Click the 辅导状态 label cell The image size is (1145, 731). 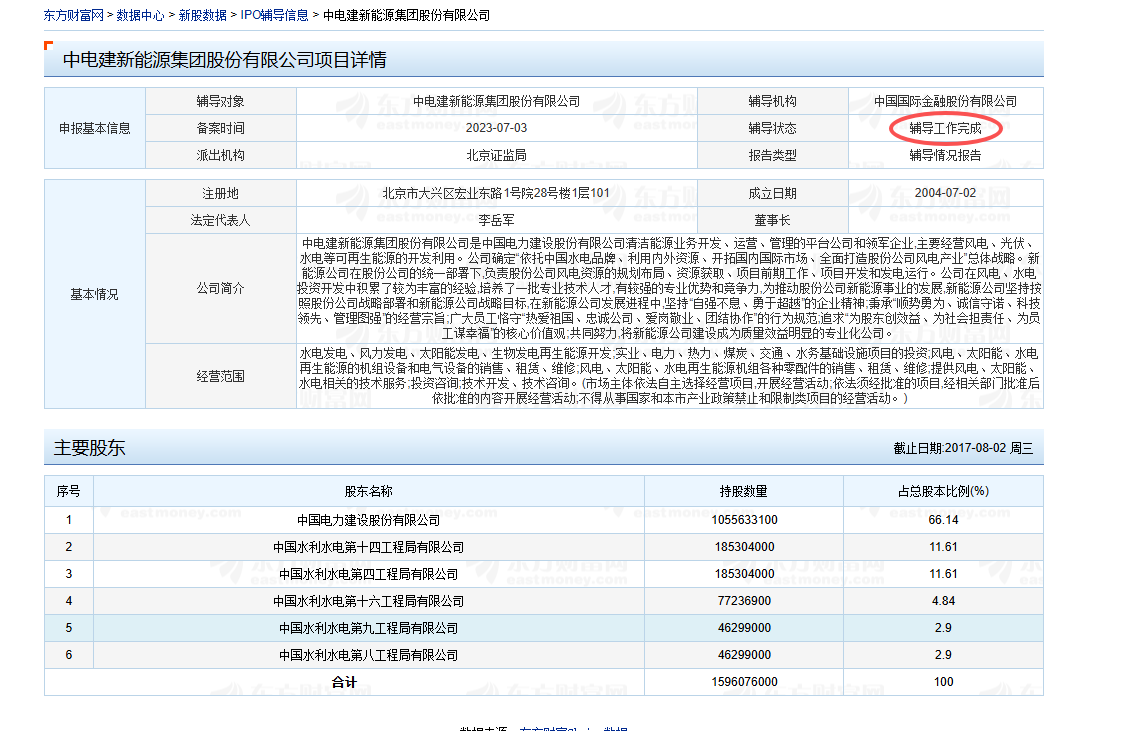(773, 129)
